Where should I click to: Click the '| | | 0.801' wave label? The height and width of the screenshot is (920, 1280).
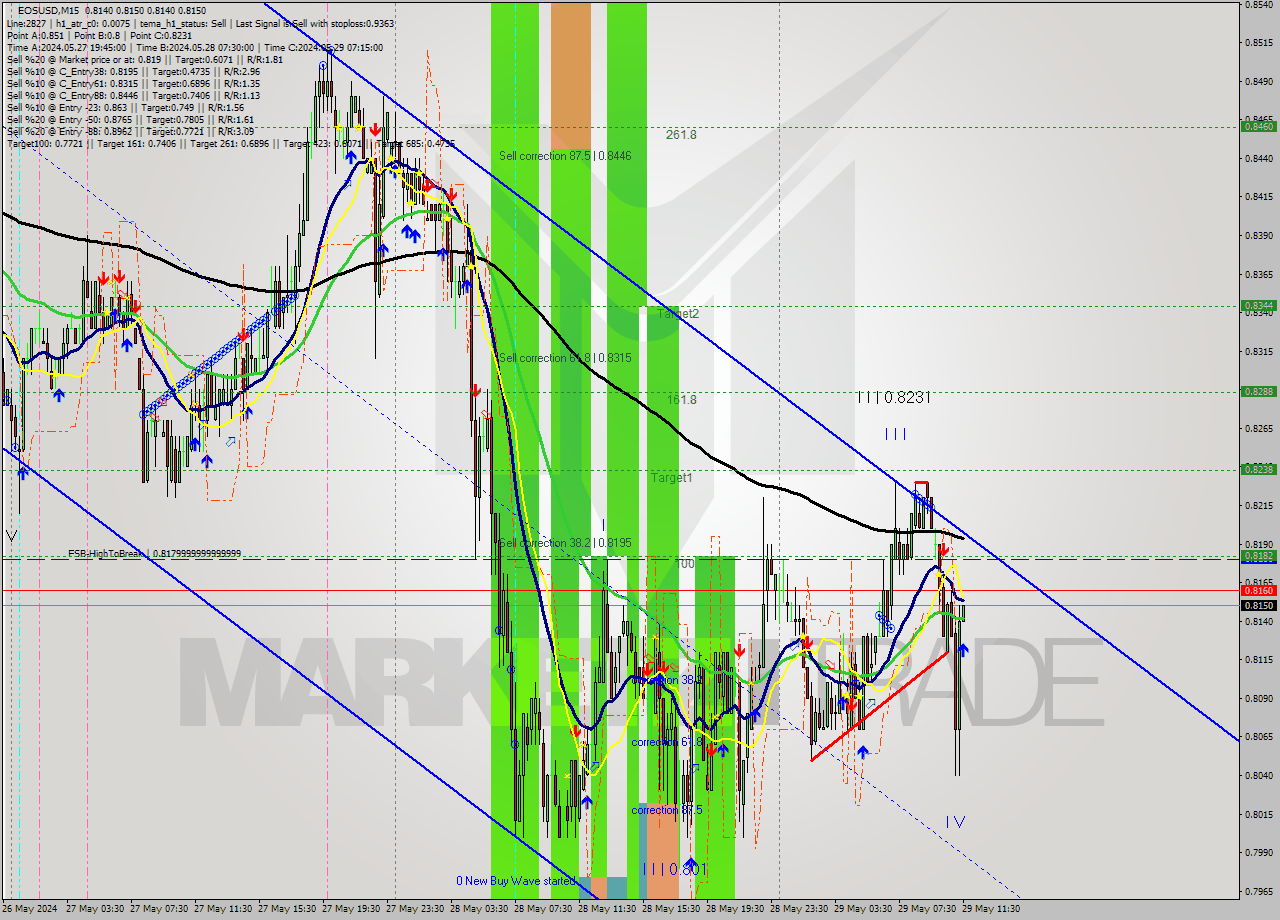click(x=676, y=869)
